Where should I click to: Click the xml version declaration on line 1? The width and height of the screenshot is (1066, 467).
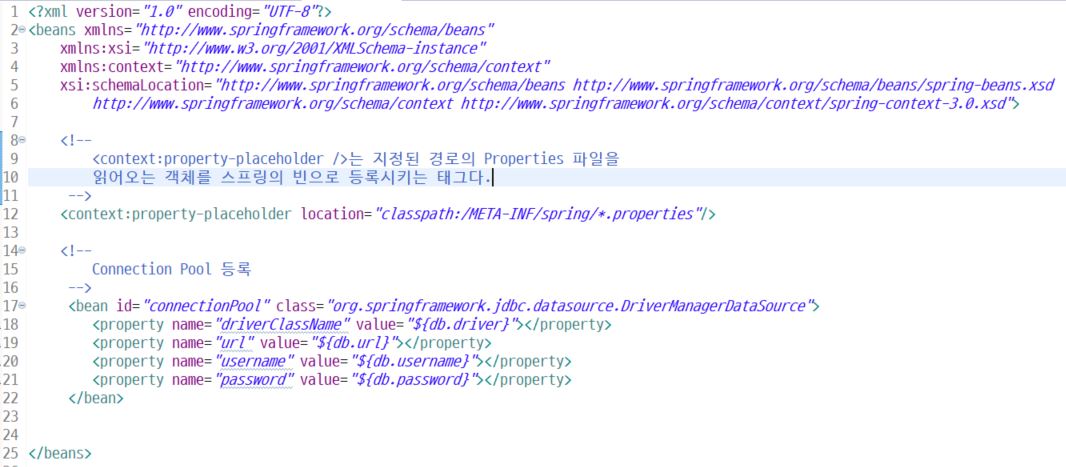(x=179, y=12)
